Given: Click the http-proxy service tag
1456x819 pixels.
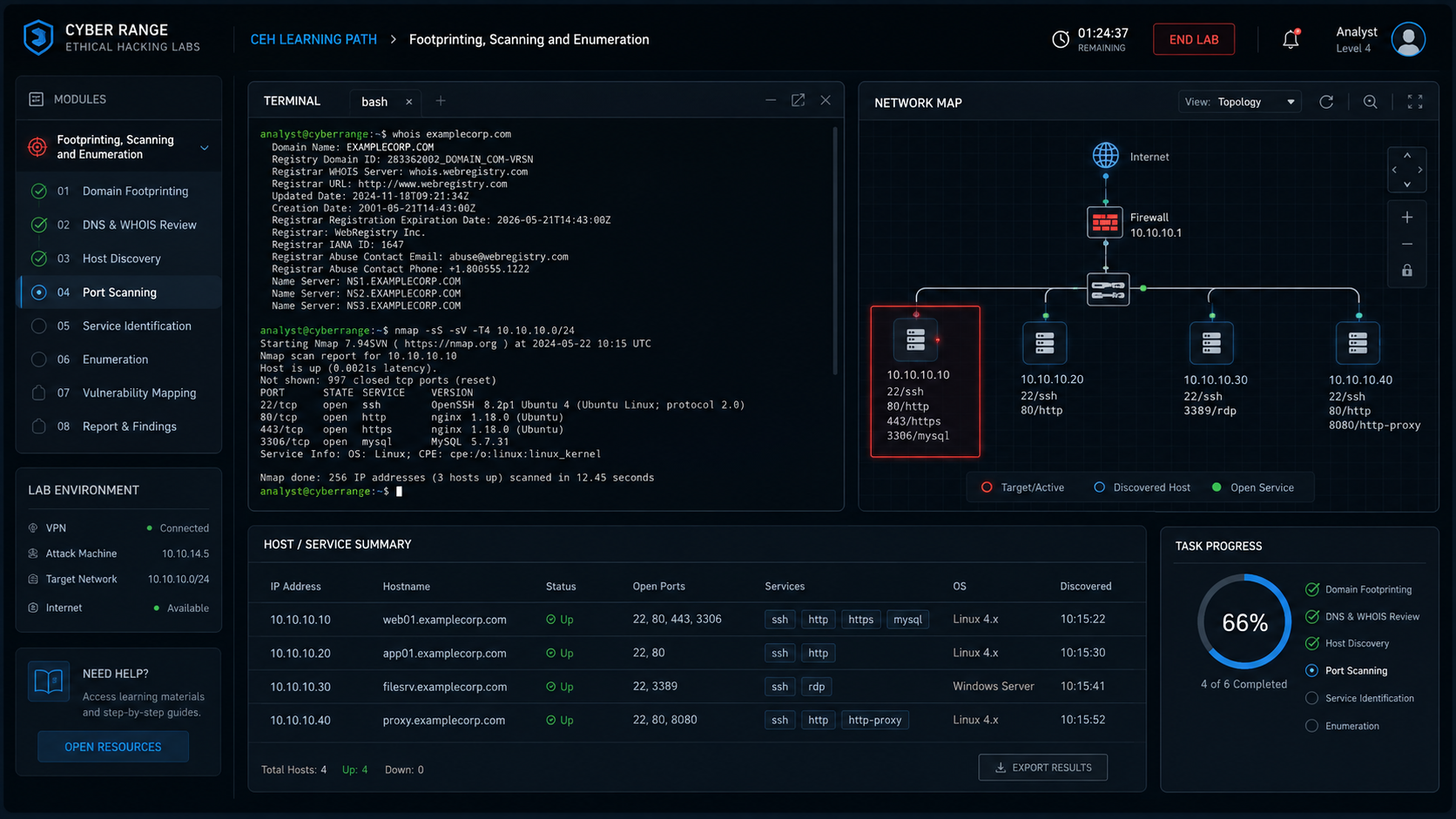Looking at the screenshot, I should [x=874, y=720].
